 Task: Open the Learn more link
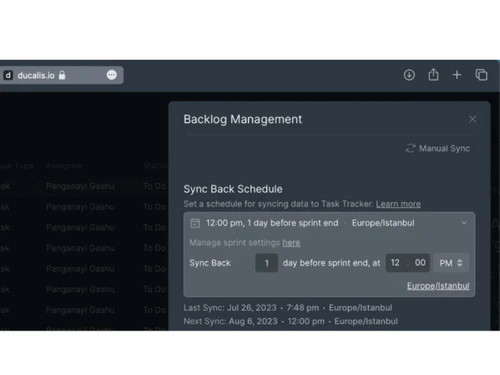click(x=398, y=204)
